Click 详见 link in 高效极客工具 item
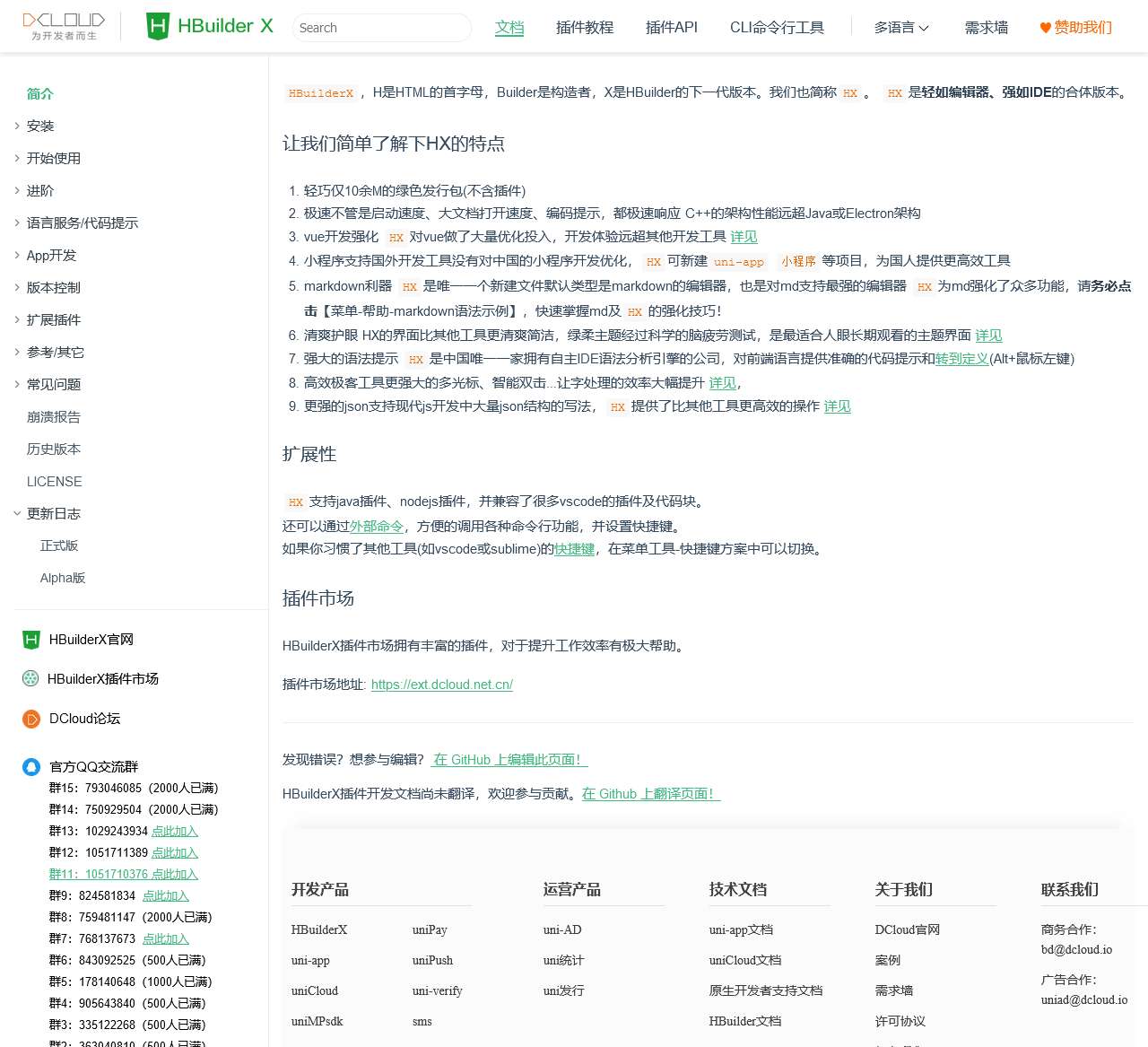This screenshot has height=1047, width=1148. pos(723,383)
